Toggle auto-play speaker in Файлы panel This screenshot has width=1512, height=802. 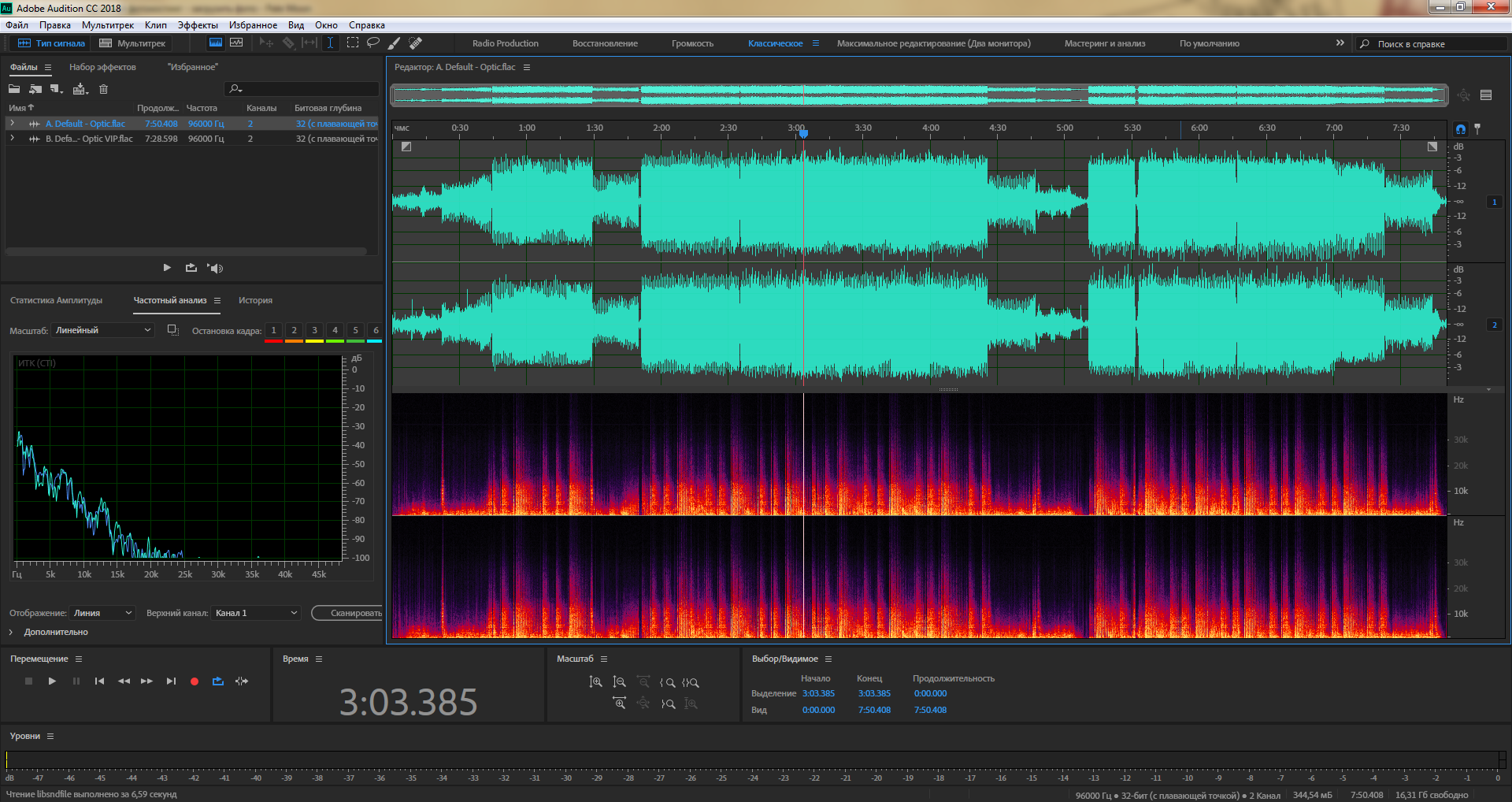pos(215,268)
